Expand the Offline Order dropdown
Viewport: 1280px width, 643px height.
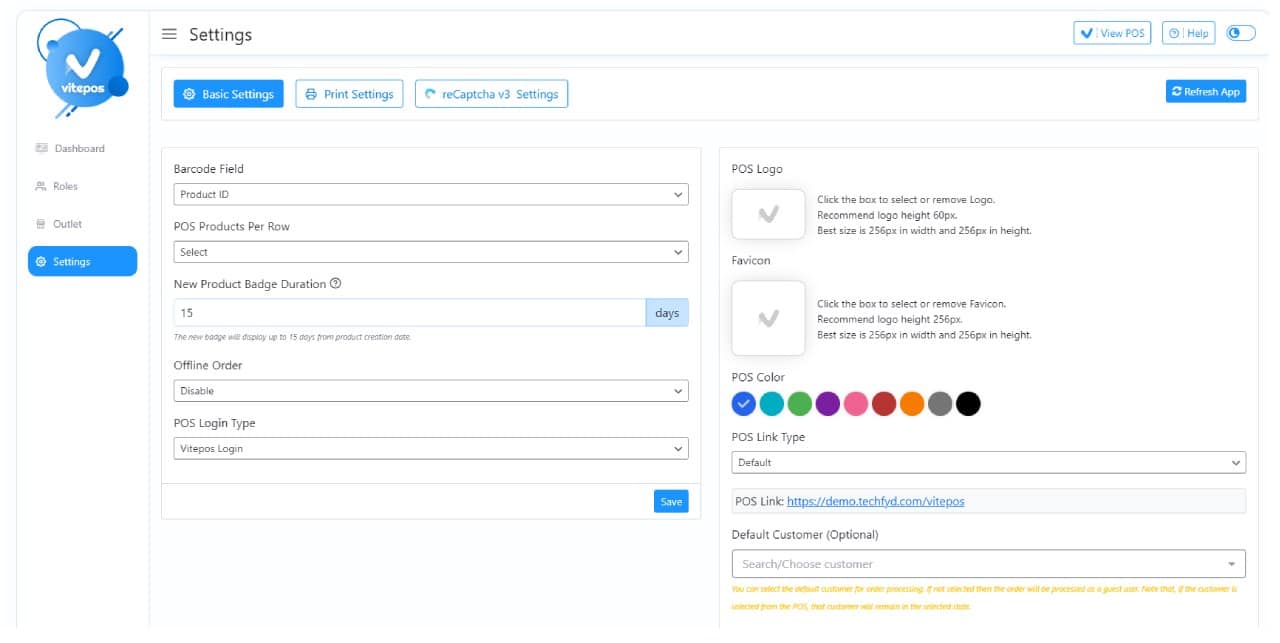[430, 390]
